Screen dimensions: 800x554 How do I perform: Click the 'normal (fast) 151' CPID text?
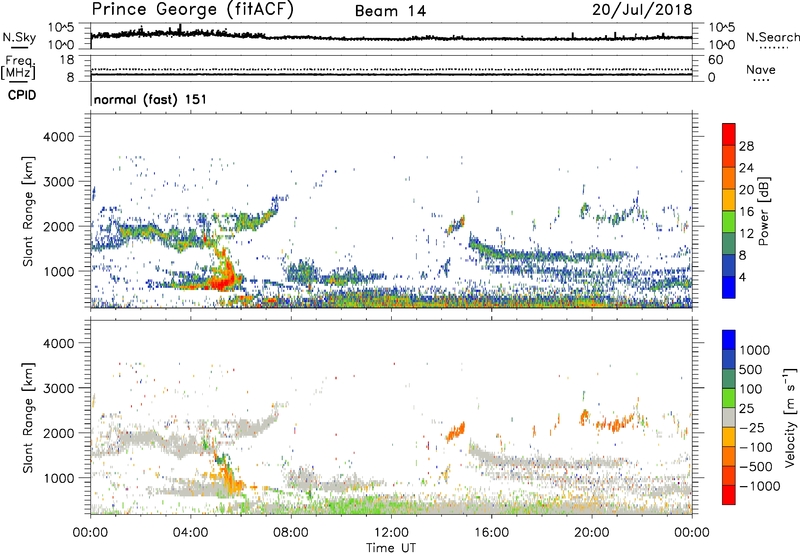151,99
